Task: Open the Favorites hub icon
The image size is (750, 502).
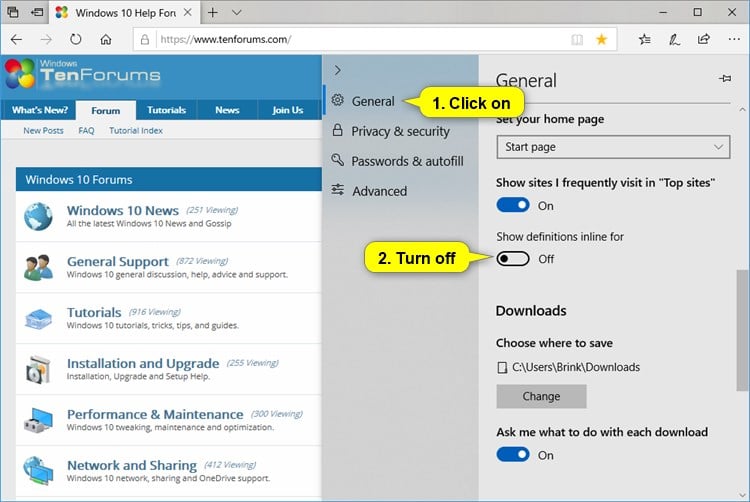Action: click(x=645, y=39)
